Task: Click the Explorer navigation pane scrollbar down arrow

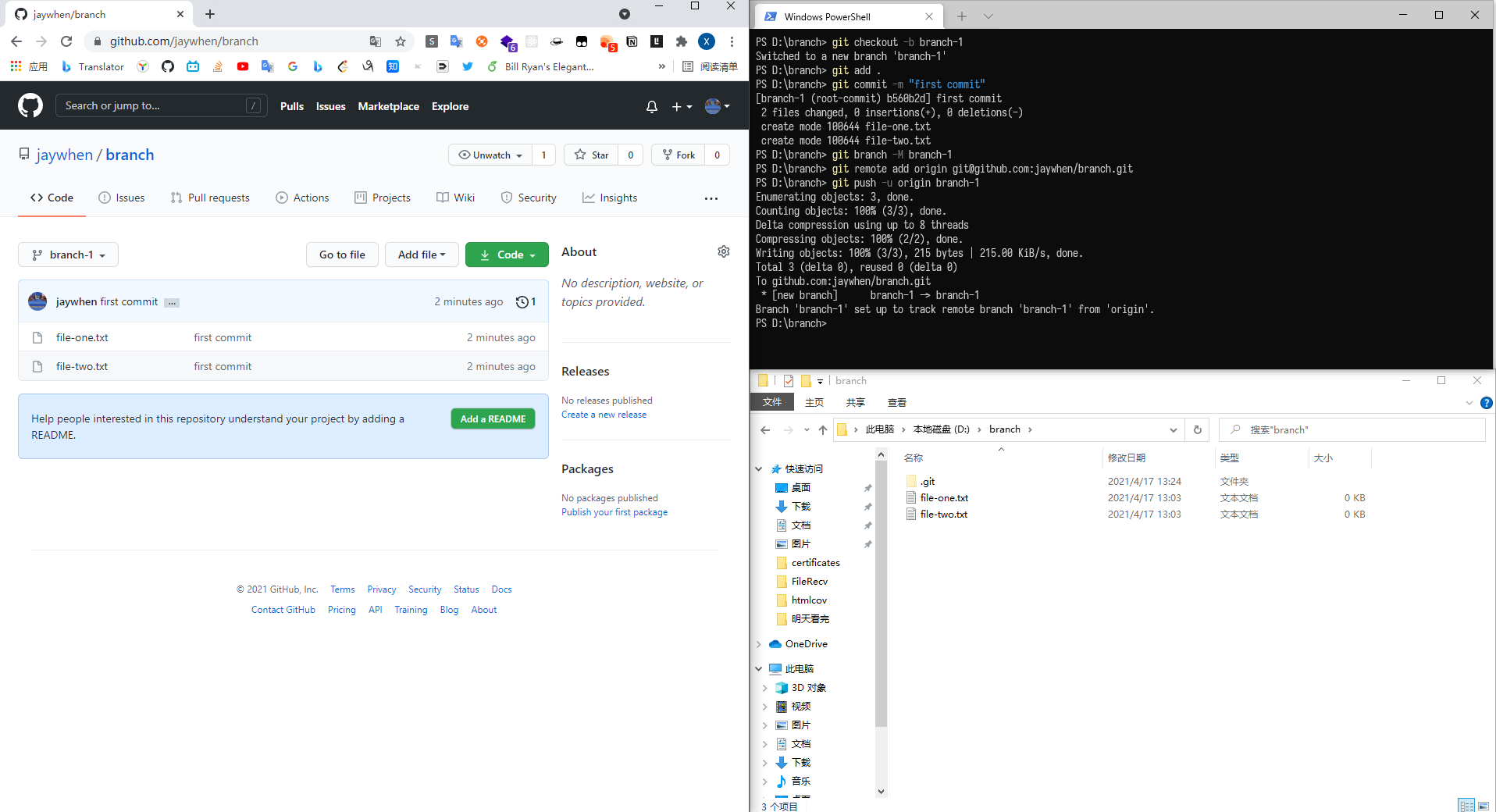Action: [x=881, y=791]
